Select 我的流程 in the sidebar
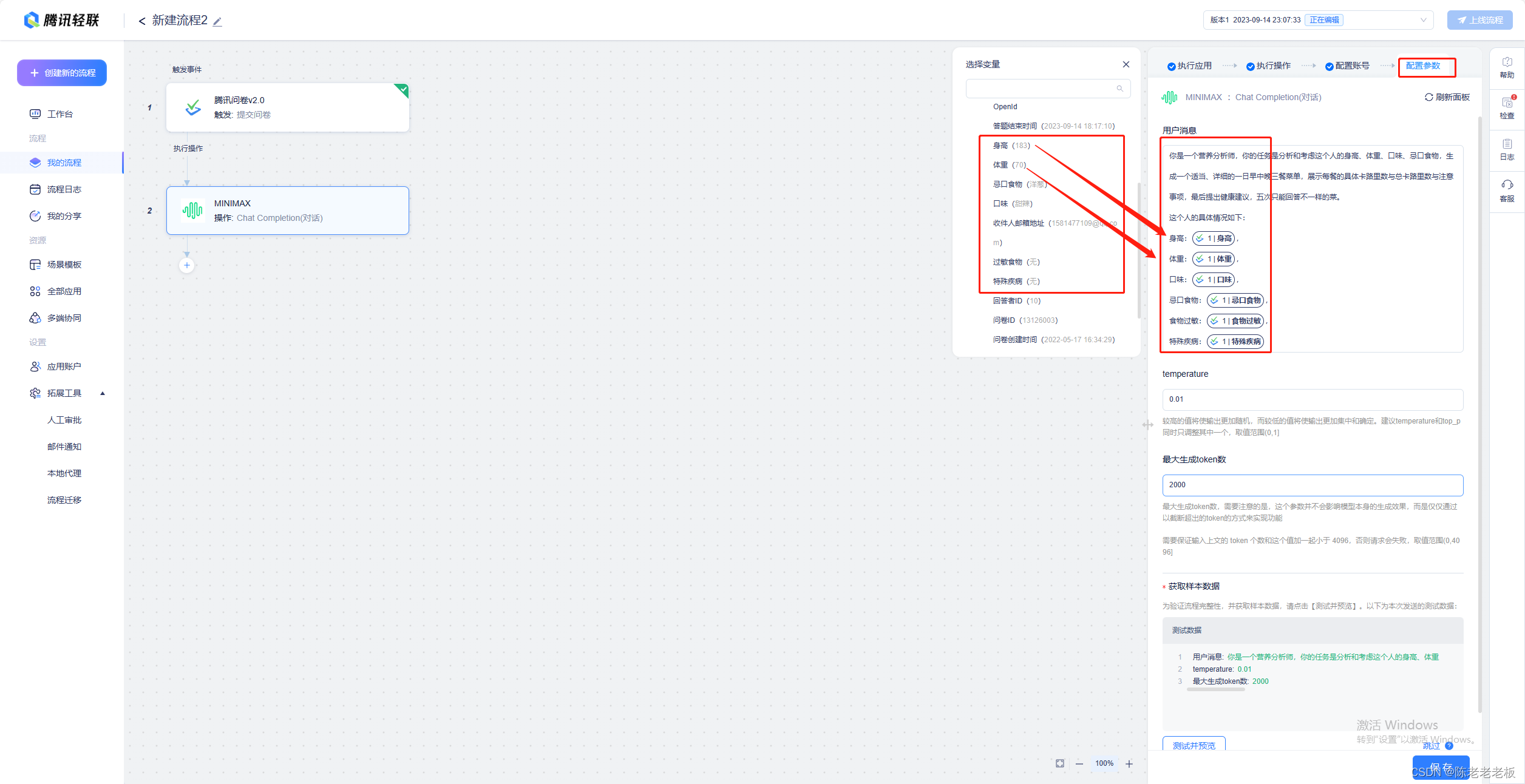 (x=61, y=163)
